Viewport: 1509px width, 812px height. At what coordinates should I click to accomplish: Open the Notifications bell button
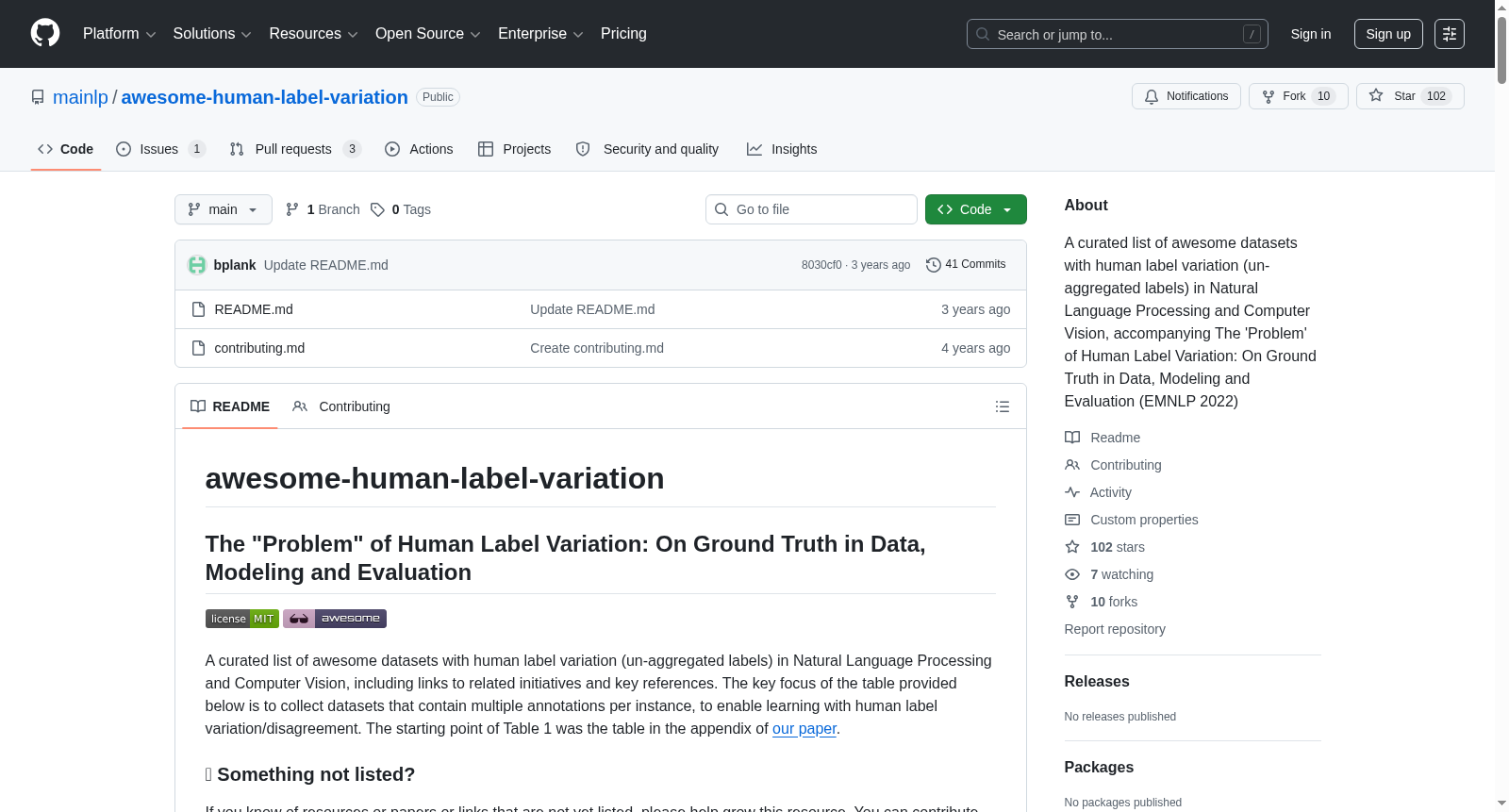tap(1186, 96)
